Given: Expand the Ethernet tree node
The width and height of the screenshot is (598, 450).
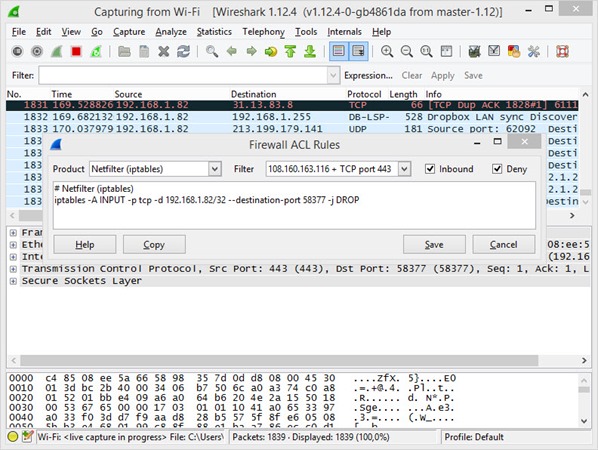Looking at the screenshot, I should click(x=13, y=244).
